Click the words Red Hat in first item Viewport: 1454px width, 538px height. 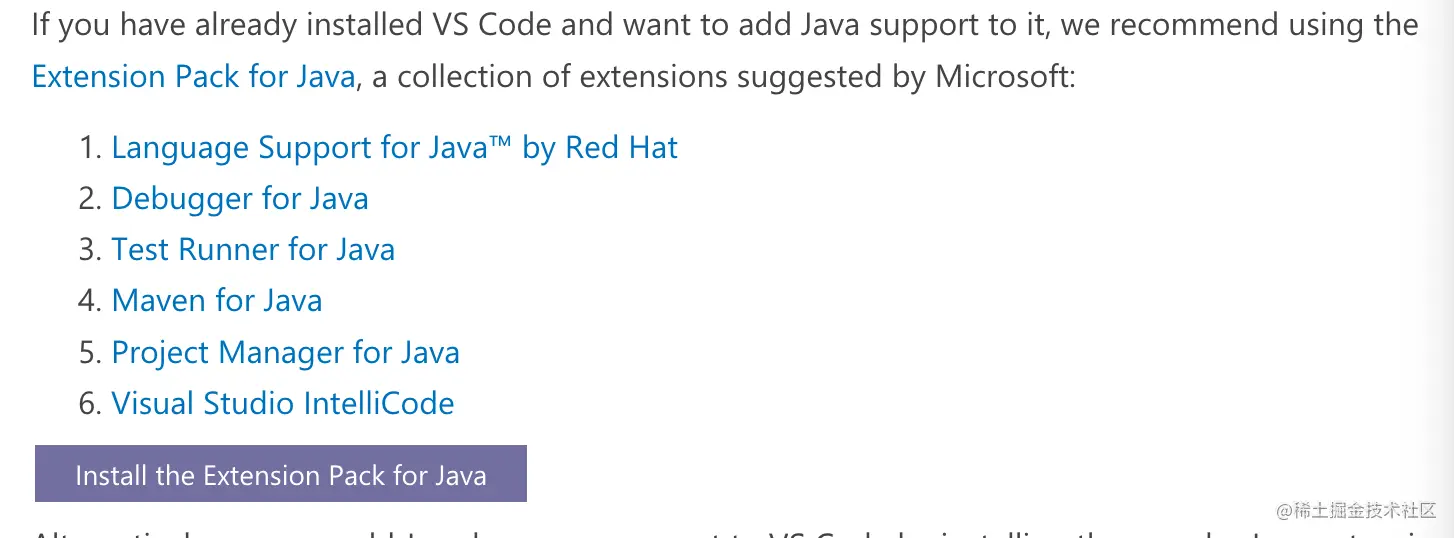622,148
